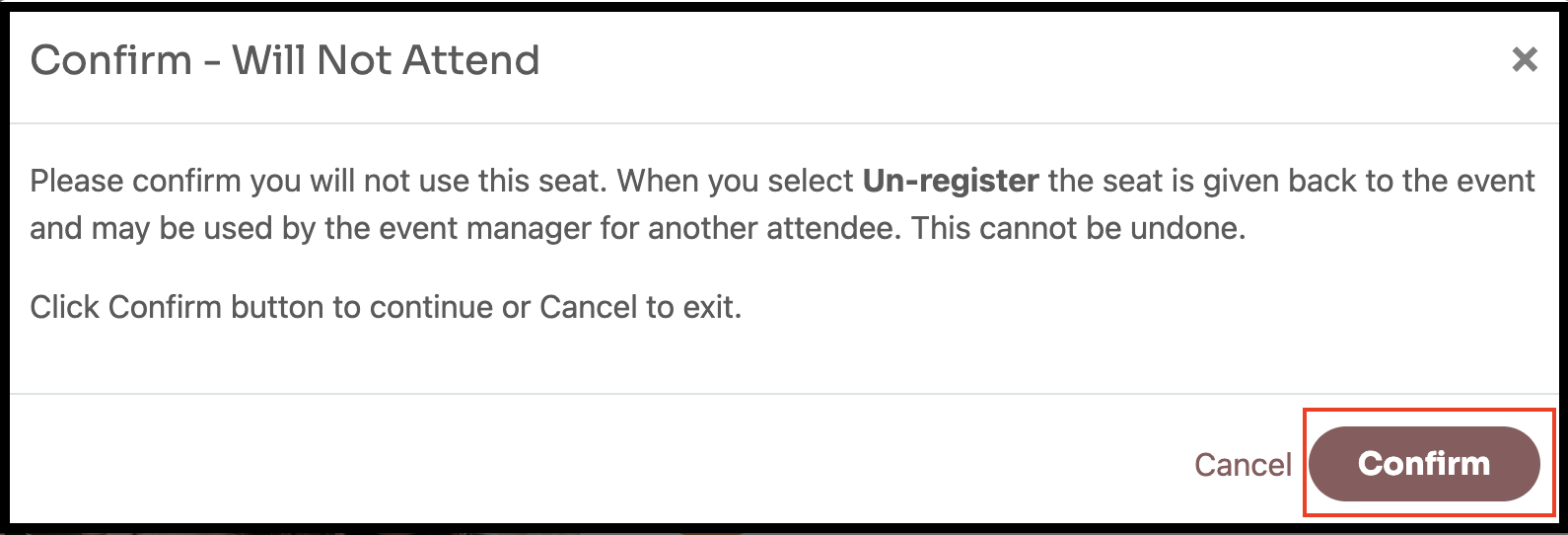Cancel the un-registration dialog
1568x535 pixels.
pos(1243,465)
